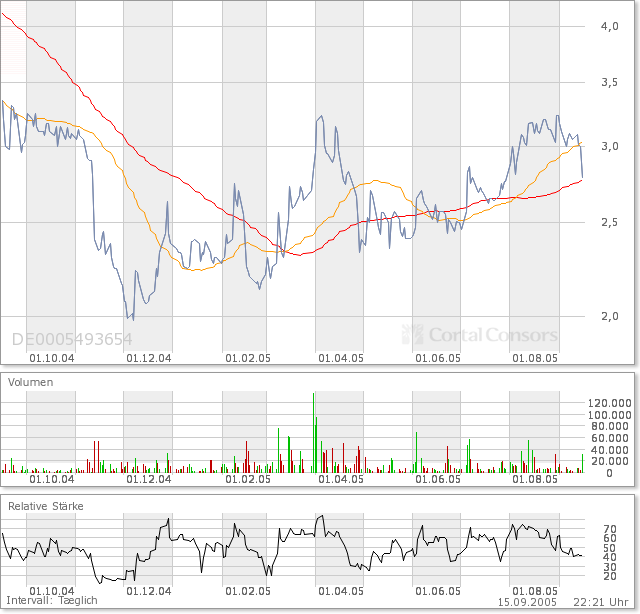Click the Intervall: Tæglich label

pyautogui.click(x=52, y=601)
